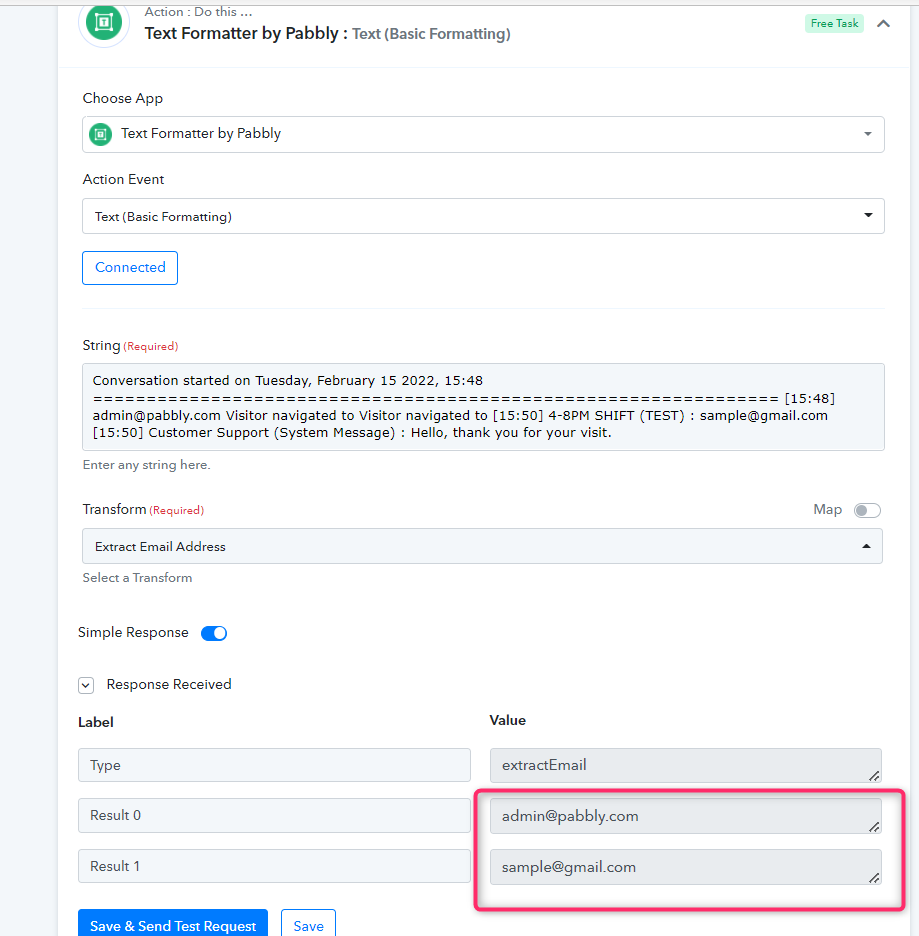
Task: Toggle the Simple Response switch off
Action: pyautogui.click(x=214, y=633)
